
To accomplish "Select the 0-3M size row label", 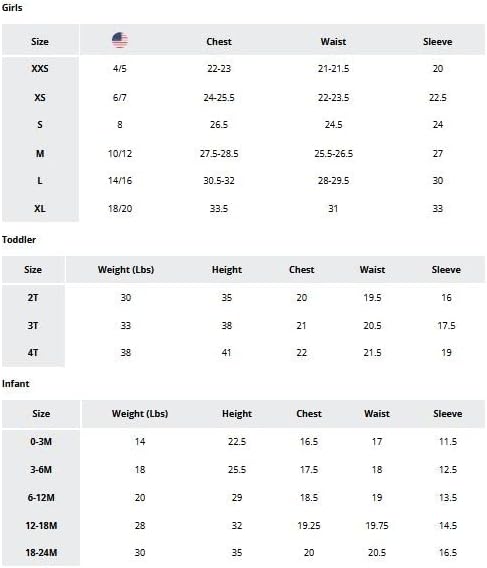I will coord(41,442).
